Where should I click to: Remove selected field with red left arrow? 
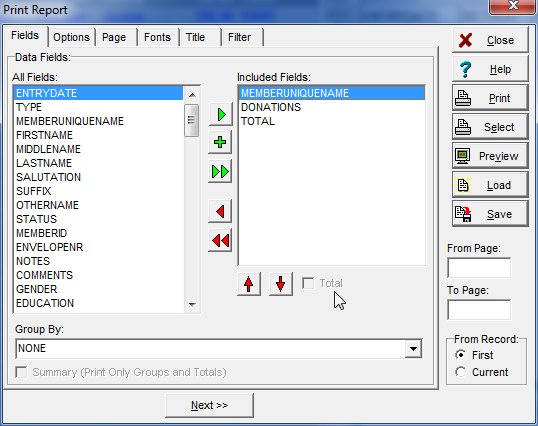220,211
